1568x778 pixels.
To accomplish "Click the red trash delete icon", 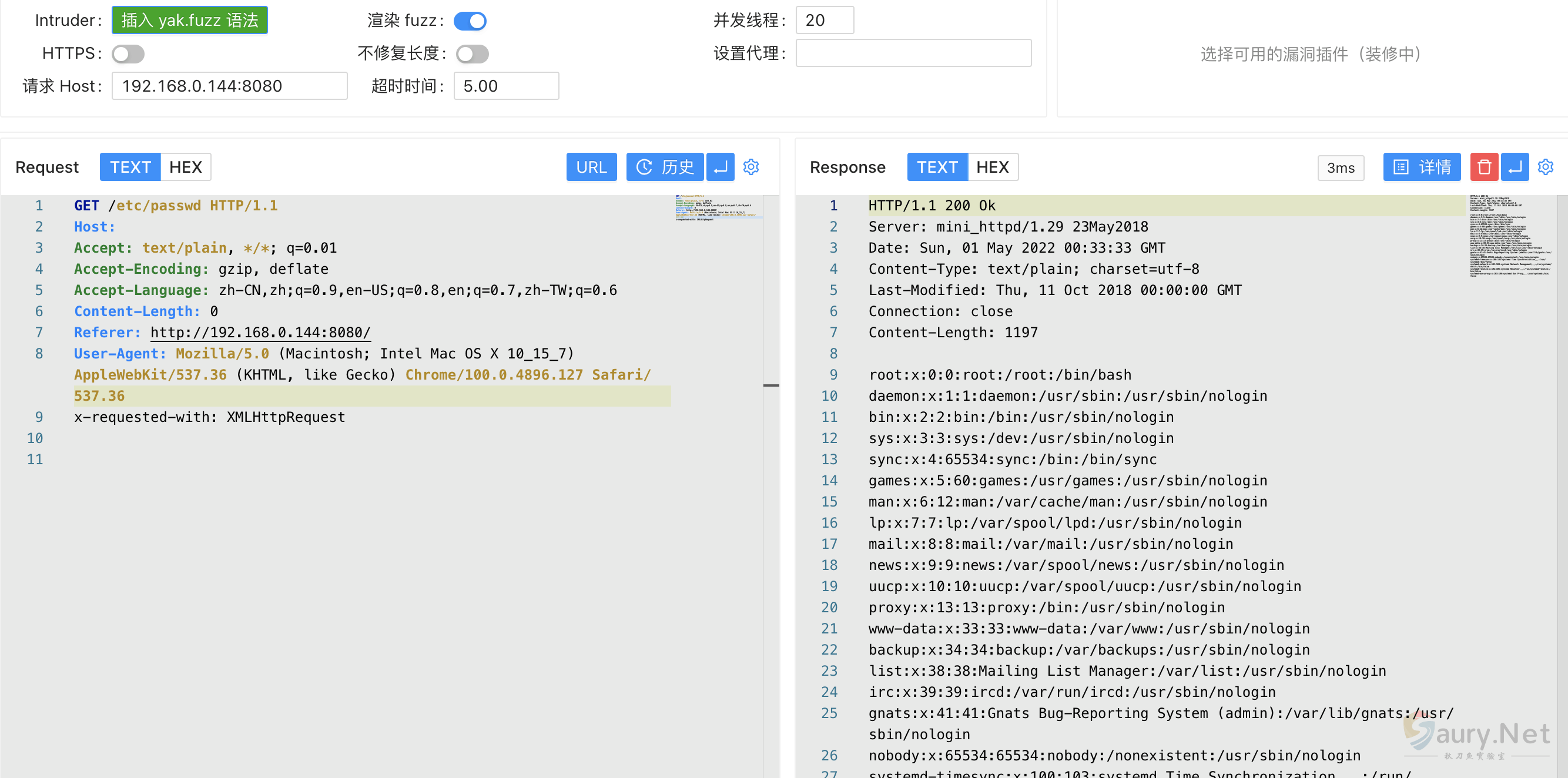I will point(1484,167).
